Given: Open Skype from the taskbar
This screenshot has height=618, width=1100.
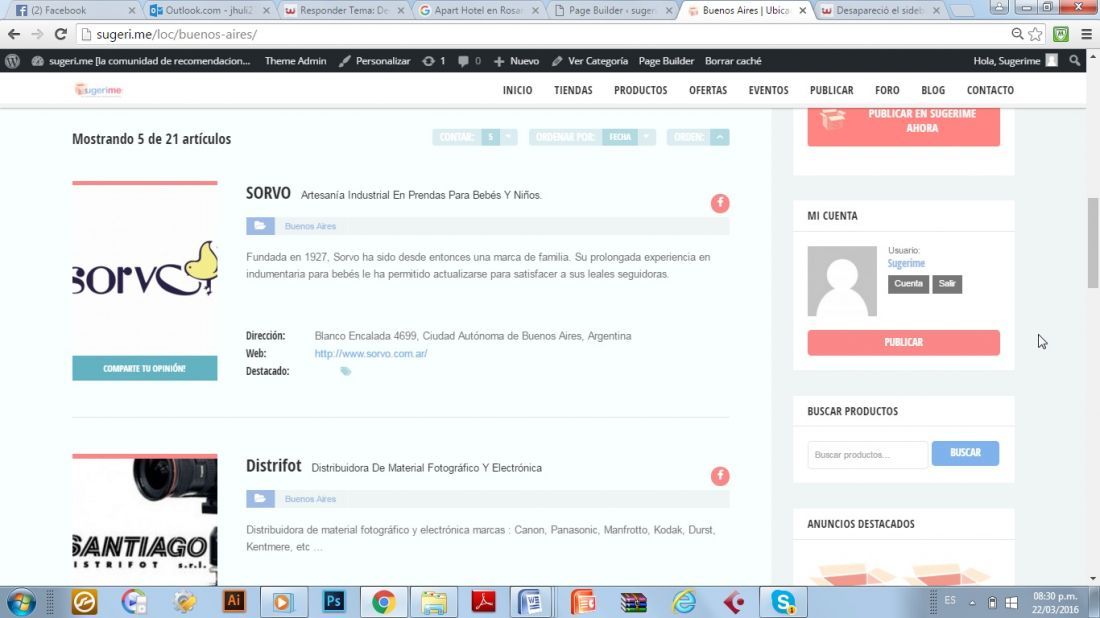Looking at the screenshot, I should [783, 602].
